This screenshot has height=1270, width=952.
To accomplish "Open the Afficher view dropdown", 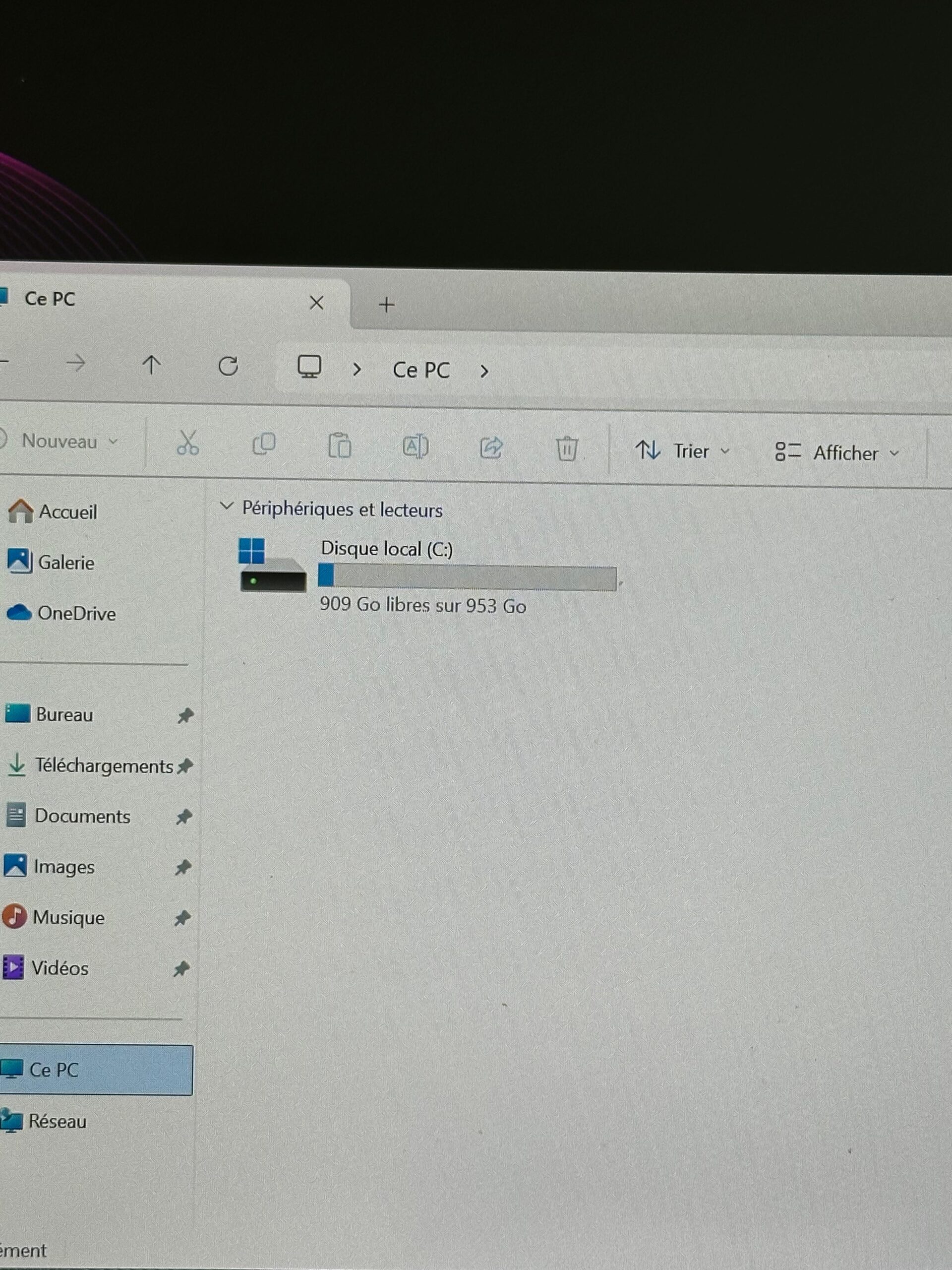I will point(836,452).
